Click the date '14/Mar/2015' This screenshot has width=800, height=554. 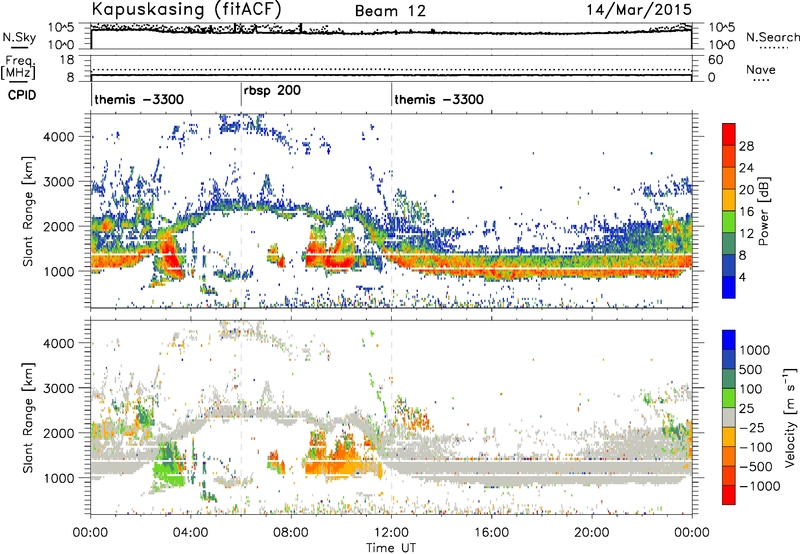[639, 10]
